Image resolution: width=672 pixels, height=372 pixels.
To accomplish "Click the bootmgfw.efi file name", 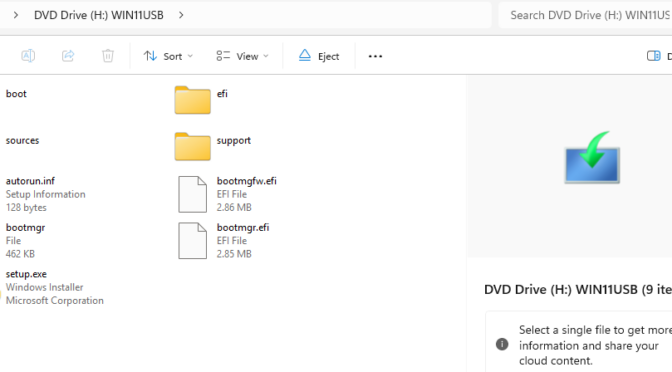I will [x=246, y=181].
